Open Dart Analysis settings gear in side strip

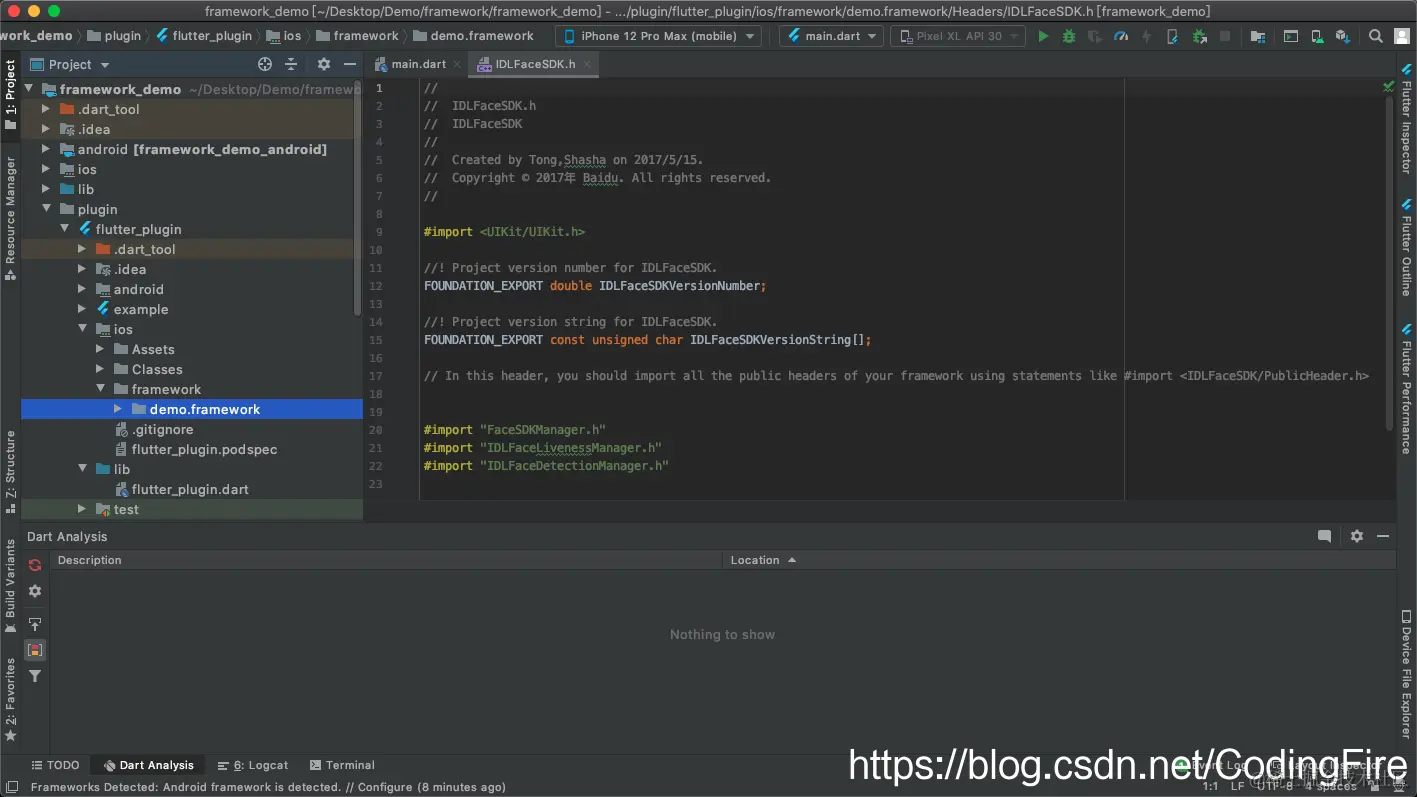point(35,591)
